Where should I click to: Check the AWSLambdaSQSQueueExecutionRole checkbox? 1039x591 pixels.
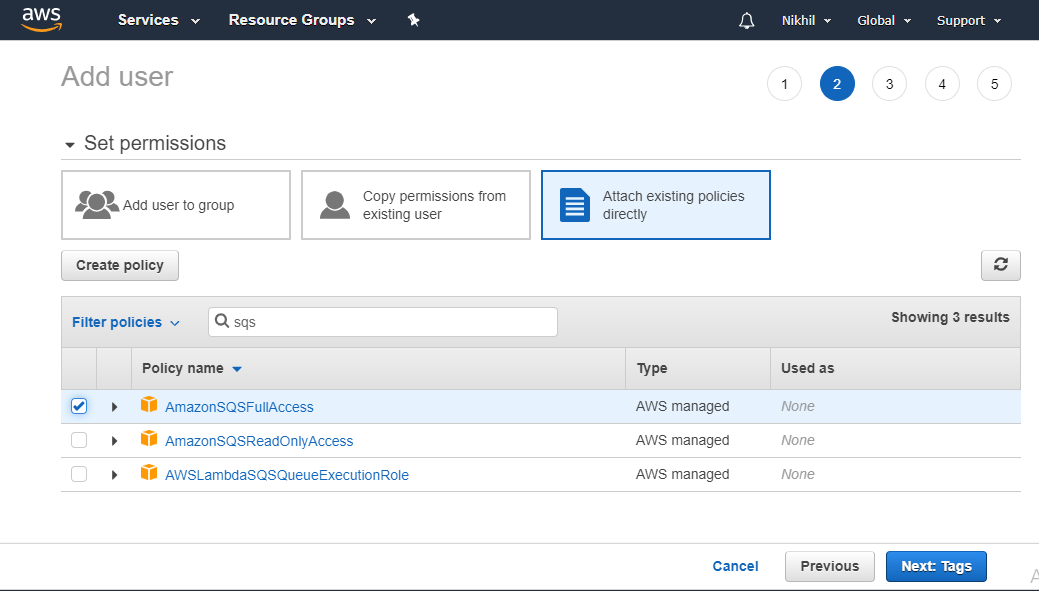79,474
